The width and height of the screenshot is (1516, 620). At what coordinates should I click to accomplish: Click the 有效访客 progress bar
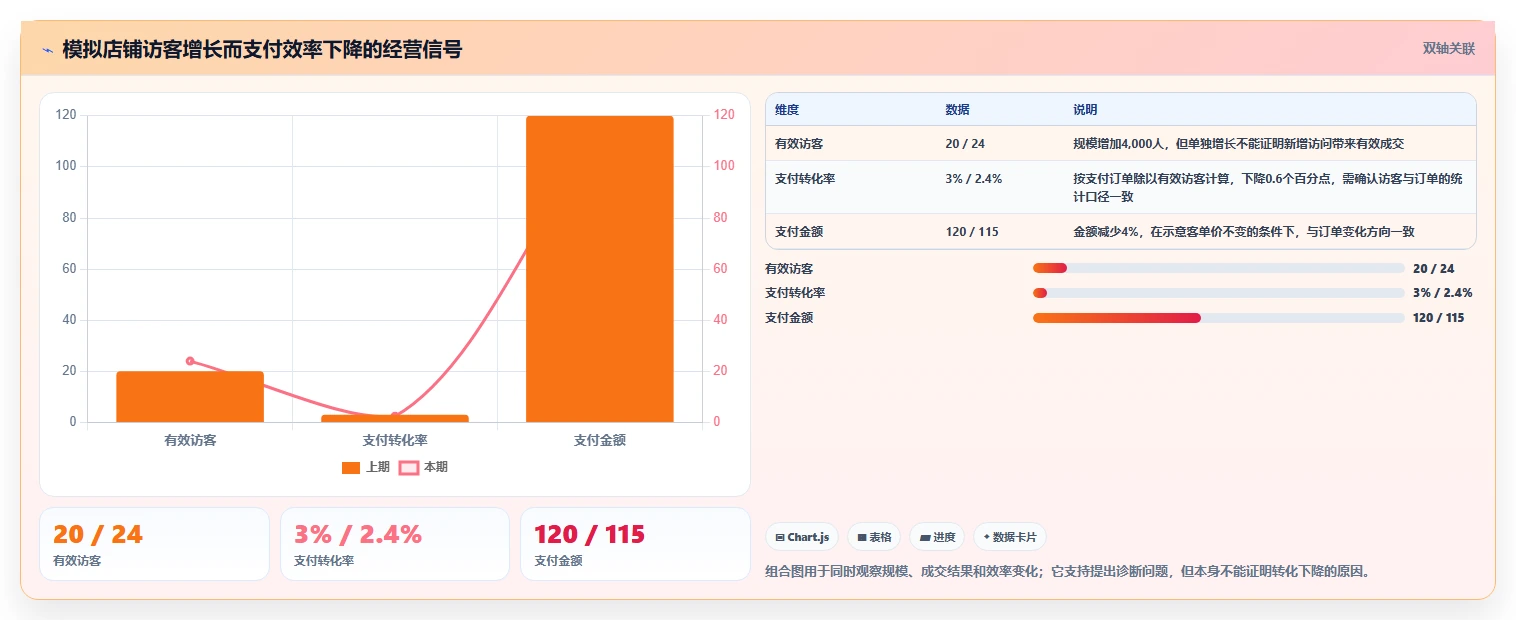click(x=1219, y=268)
